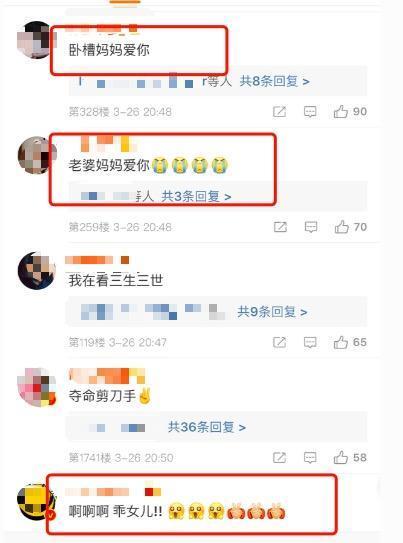Expand 共36条回复 replies
This screenshot has height=543, width=403.
pos(207,427)
